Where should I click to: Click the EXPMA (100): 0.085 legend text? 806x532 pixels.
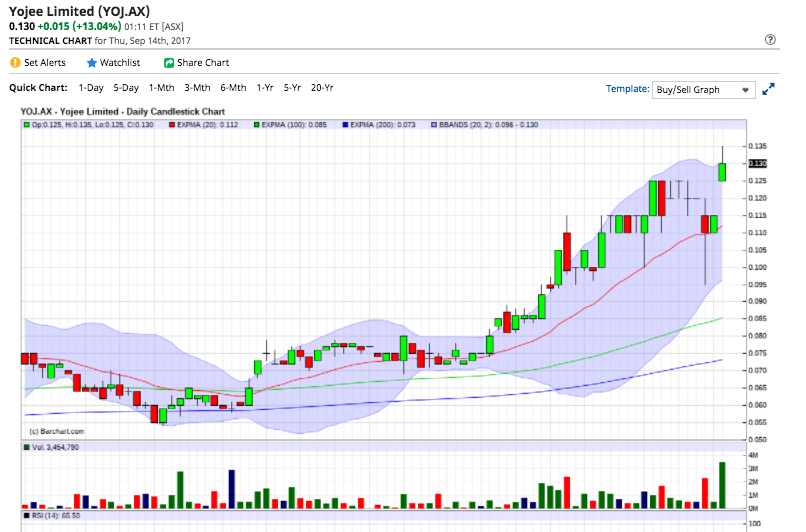pyautogui.click(x=294, y=124)
